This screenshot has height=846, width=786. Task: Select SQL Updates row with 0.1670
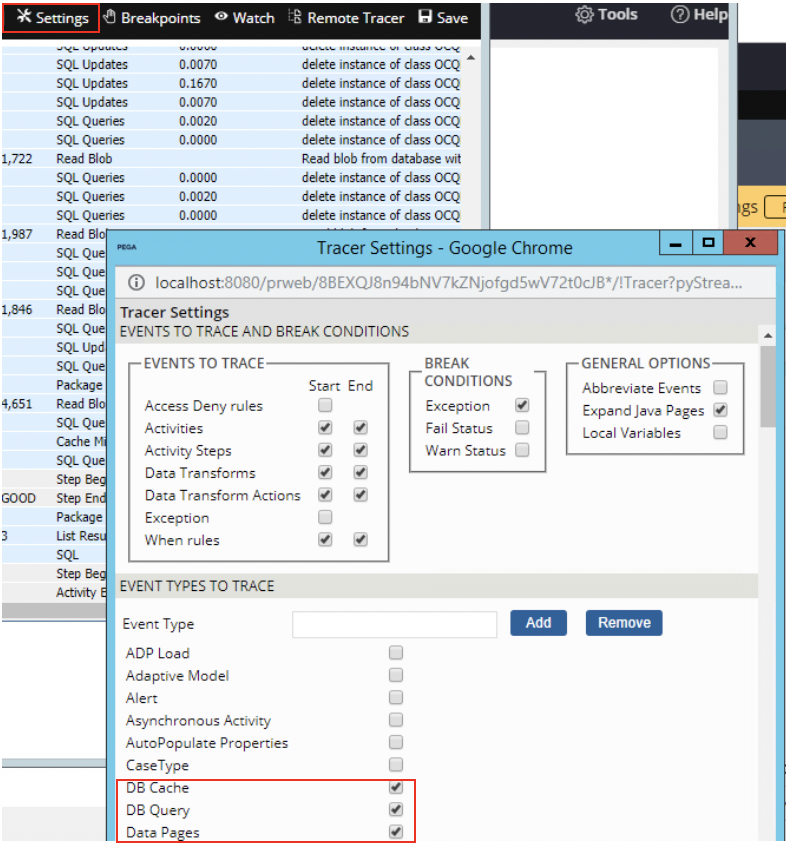[x=232, y=83]
